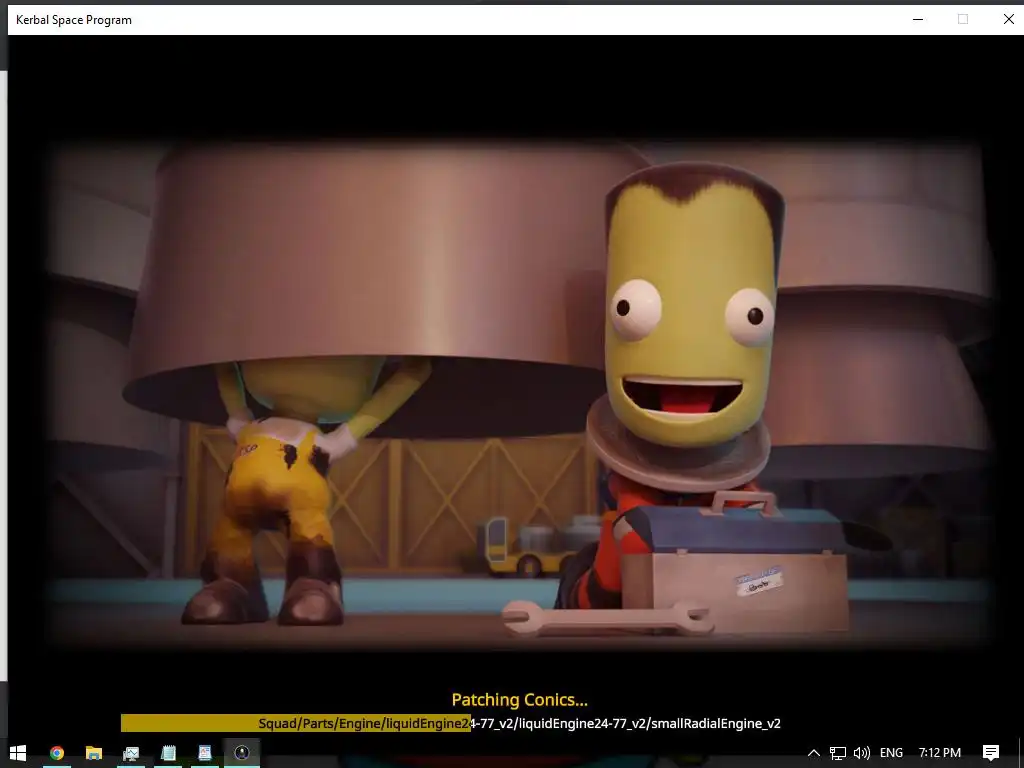
Task: Open Google Chrome from the taskbar
Action: coord(57,753)
